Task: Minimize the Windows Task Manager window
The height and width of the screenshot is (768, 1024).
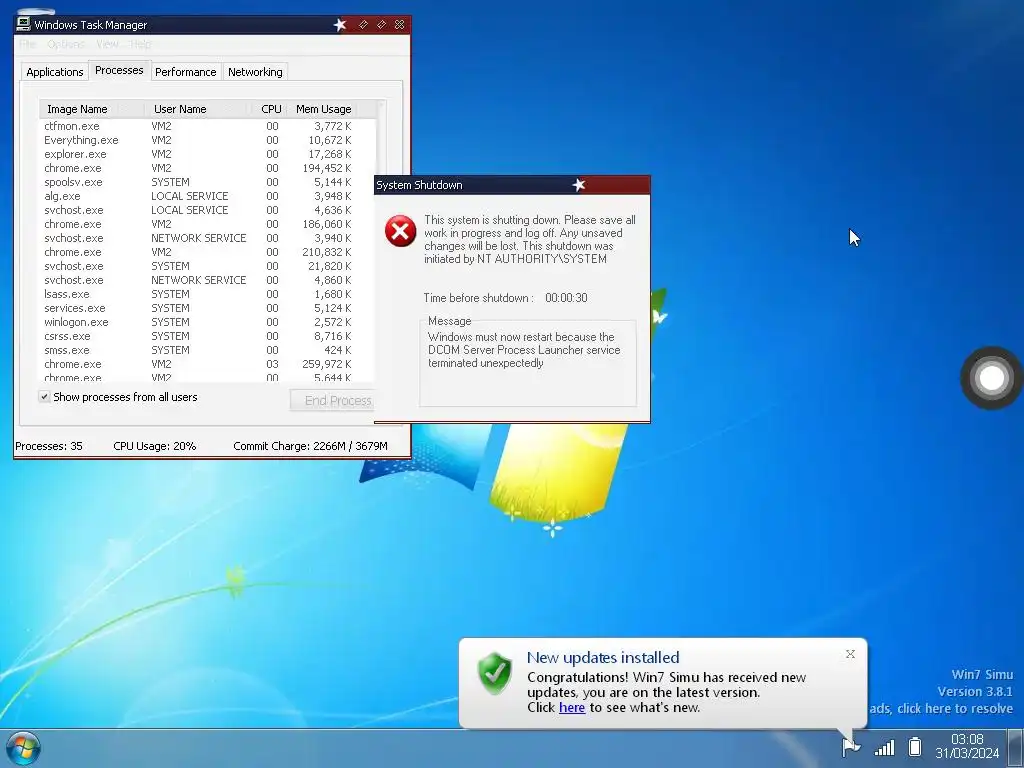Action: coord(363,25)
